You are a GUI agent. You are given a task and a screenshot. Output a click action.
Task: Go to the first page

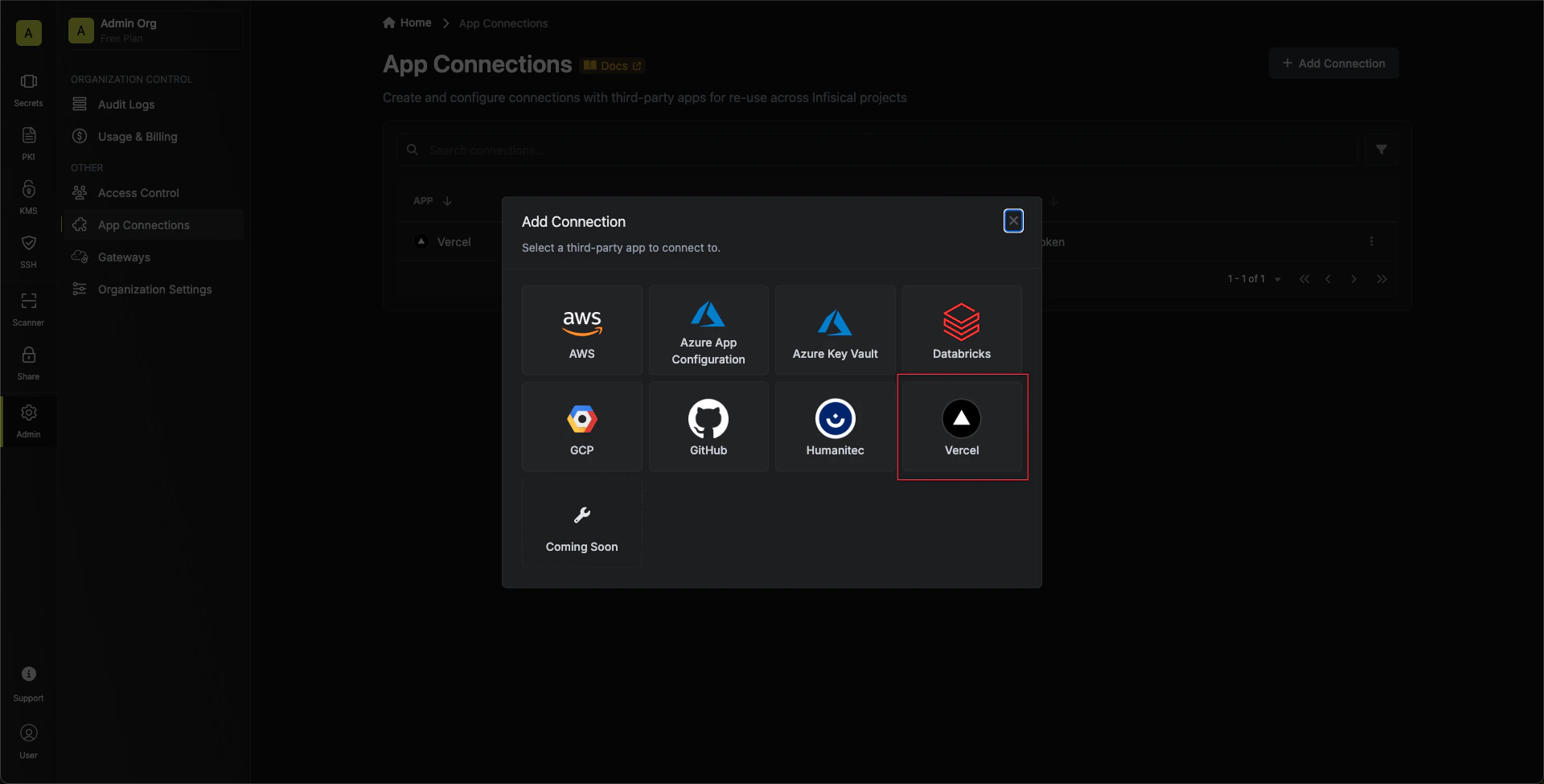click(x=1304, y=279)
